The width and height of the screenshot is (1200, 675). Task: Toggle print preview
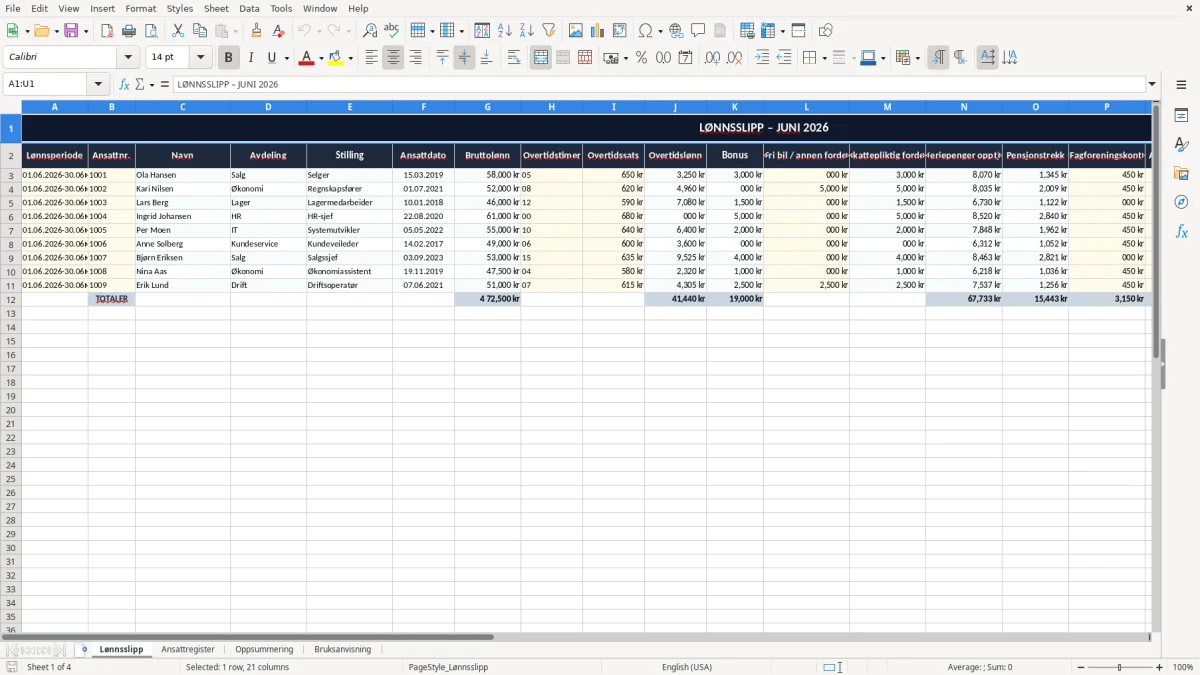(151, 31)
